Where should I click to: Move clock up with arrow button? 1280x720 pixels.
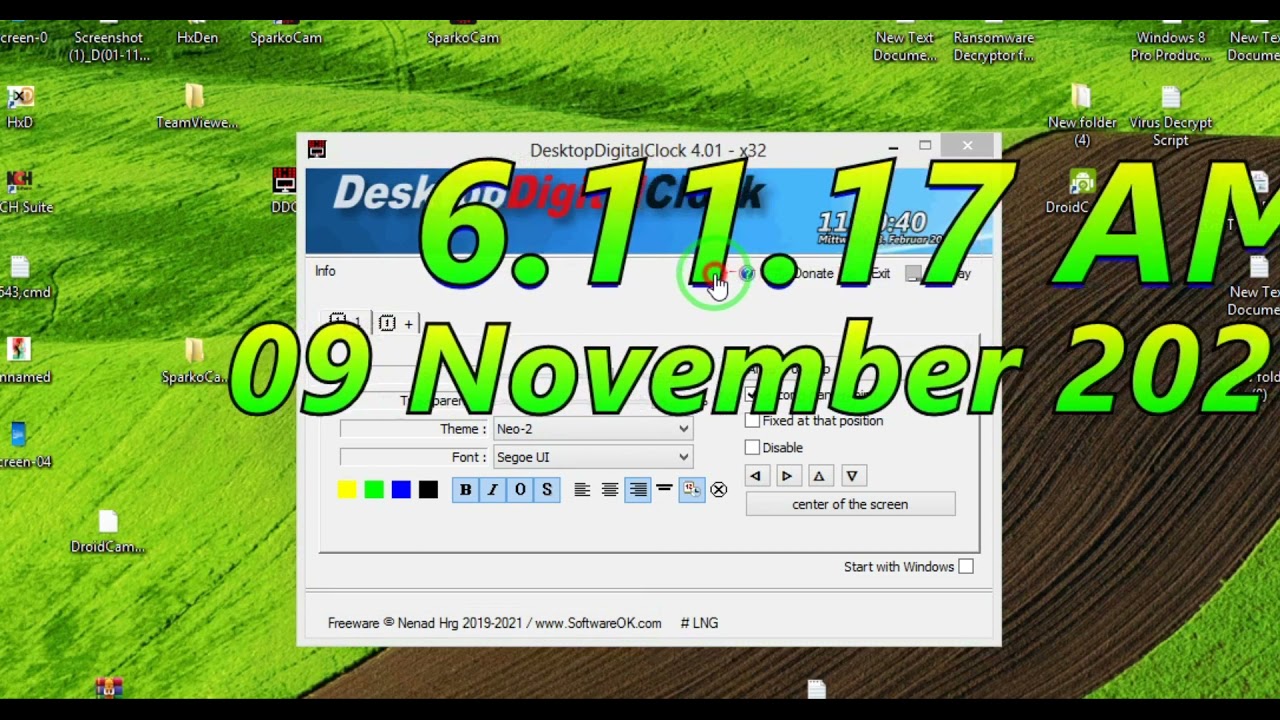819,477
